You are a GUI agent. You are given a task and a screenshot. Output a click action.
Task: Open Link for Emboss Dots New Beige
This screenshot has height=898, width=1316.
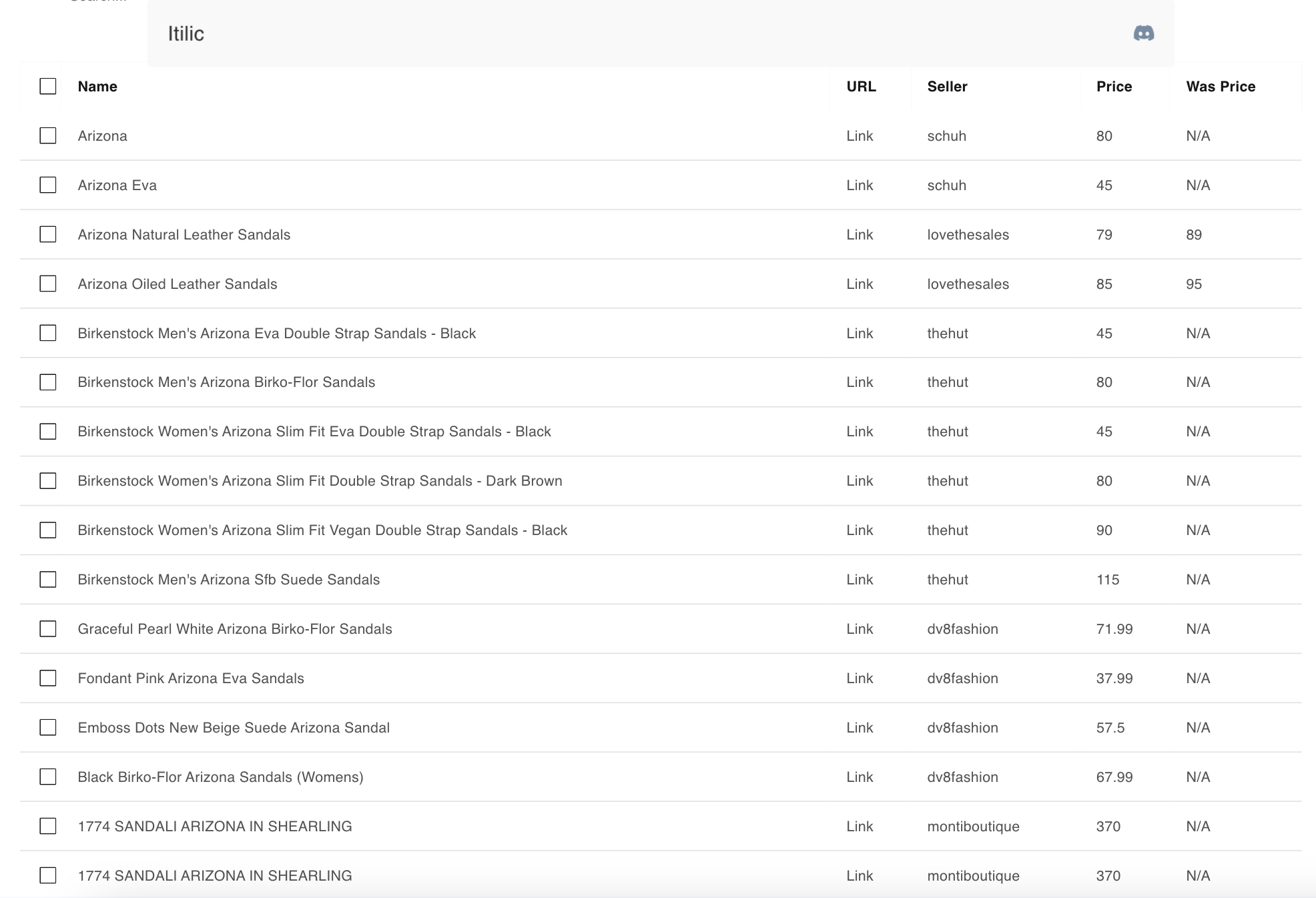tap(860, 728)
